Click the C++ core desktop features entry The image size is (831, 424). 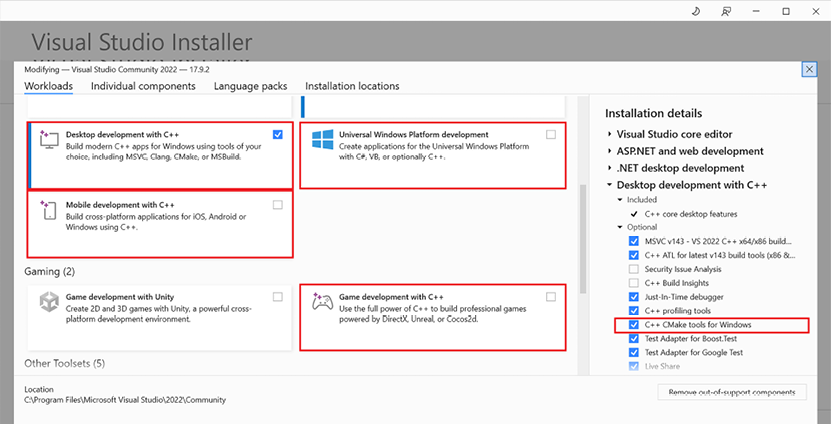pos(691,214)
